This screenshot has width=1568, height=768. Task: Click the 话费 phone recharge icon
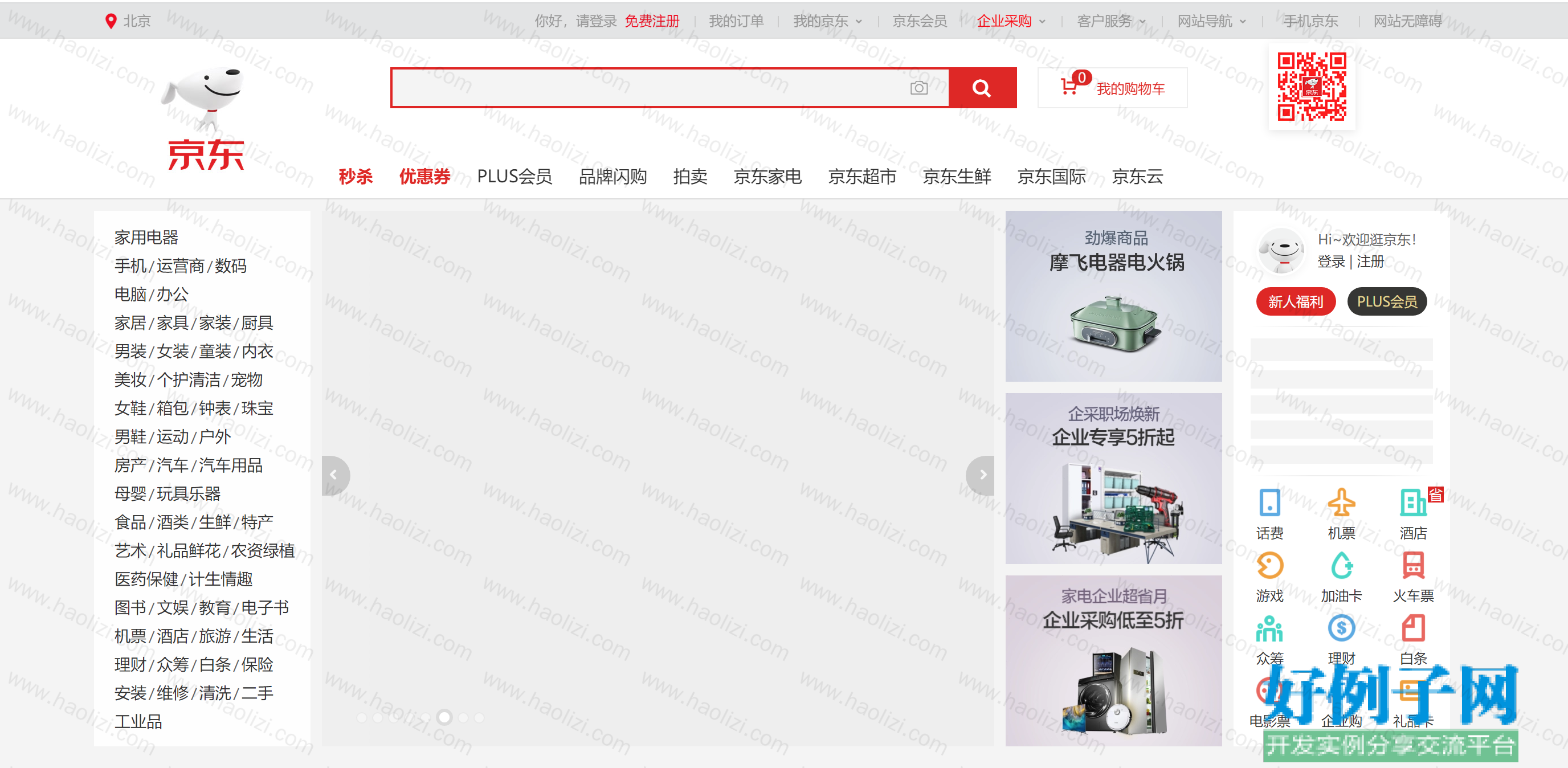(x=1269, y=503)
